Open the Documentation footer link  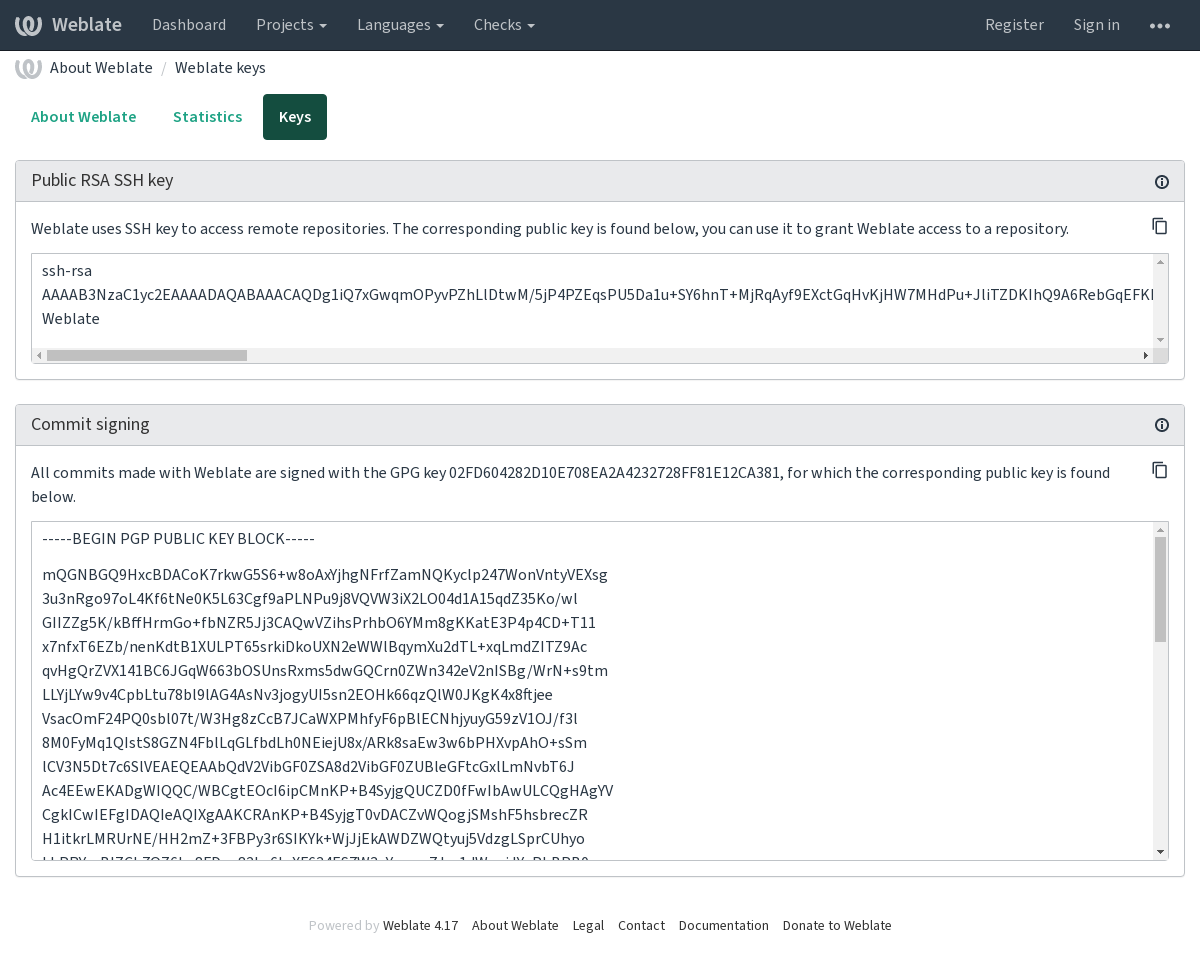click(x=724, y=926)
